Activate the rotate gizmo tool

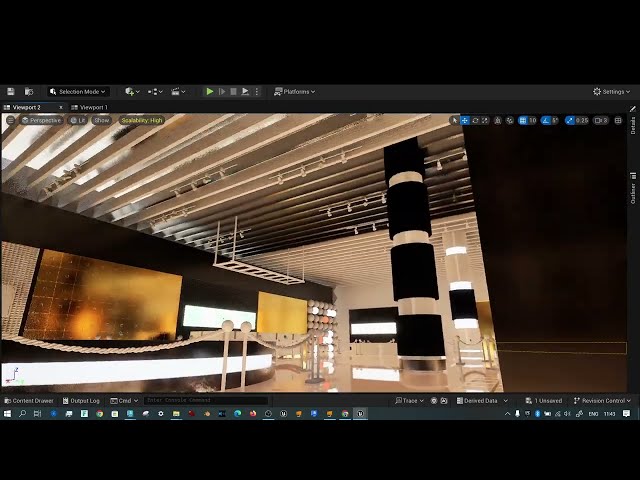coord(475,120)
